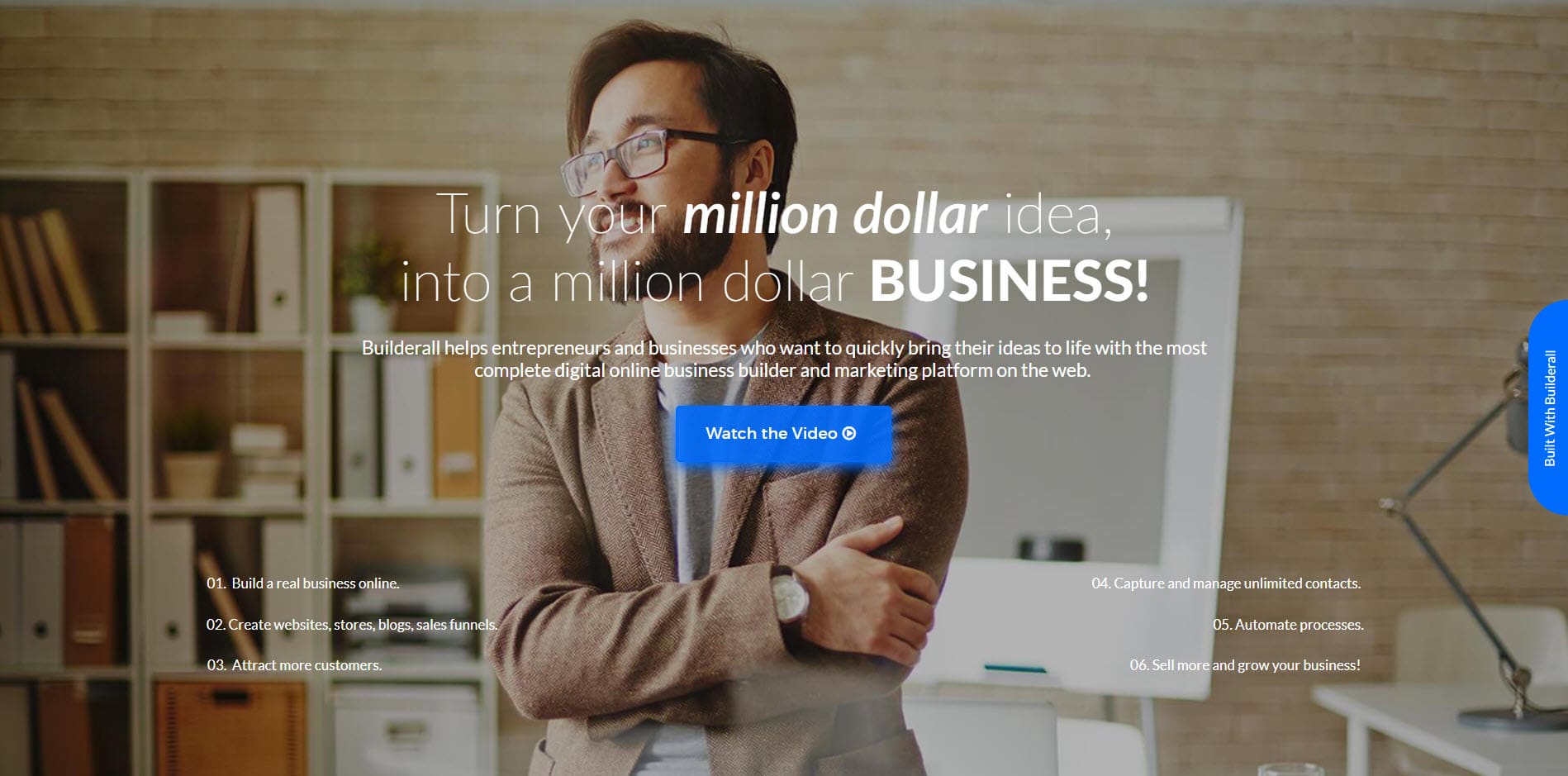
Task: Click the Watch the Video button
Action: pos(783,434)
